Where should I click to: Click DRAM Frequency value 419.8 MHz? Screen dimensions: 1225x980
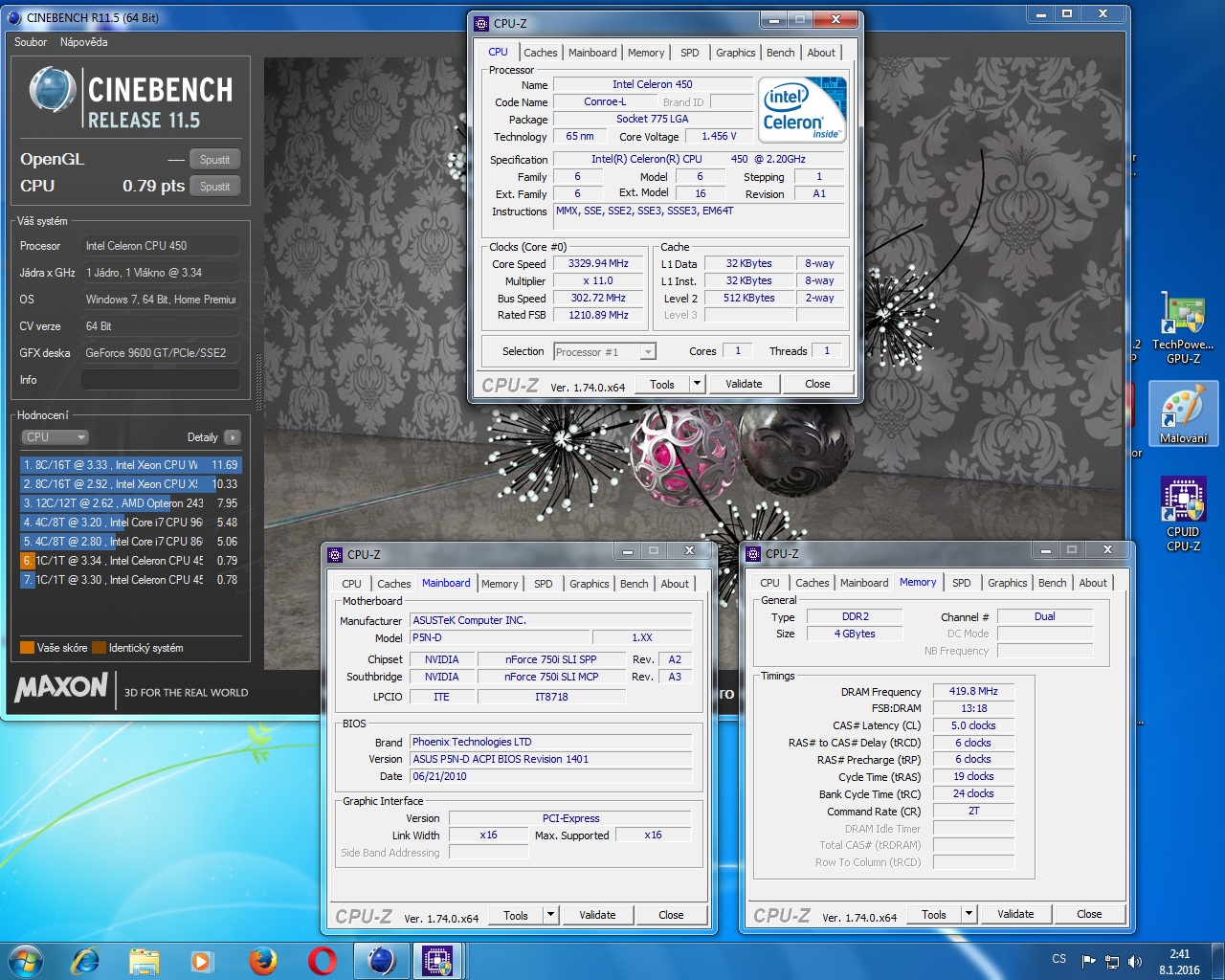(x=973, y=691)
